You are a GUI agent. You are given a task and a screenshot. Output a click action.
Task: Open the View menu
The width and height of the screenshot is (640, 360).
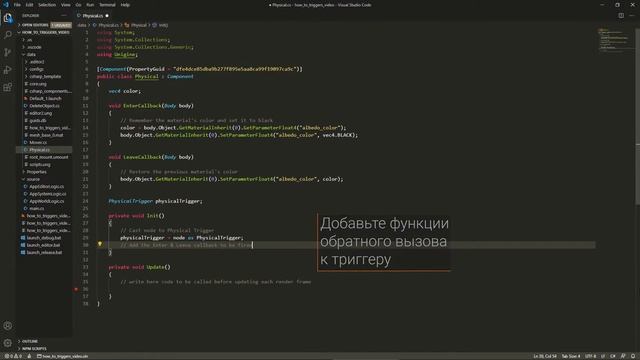pos(65,5)
